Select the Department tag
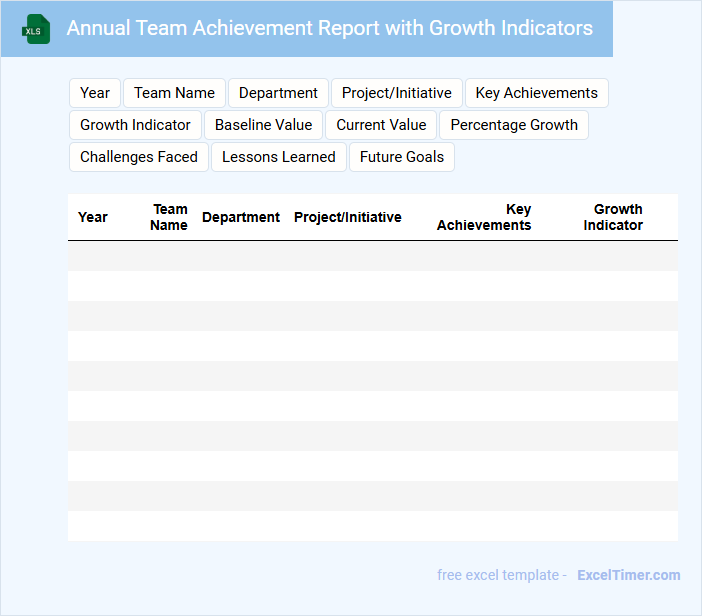 click(x=278, y=93)
